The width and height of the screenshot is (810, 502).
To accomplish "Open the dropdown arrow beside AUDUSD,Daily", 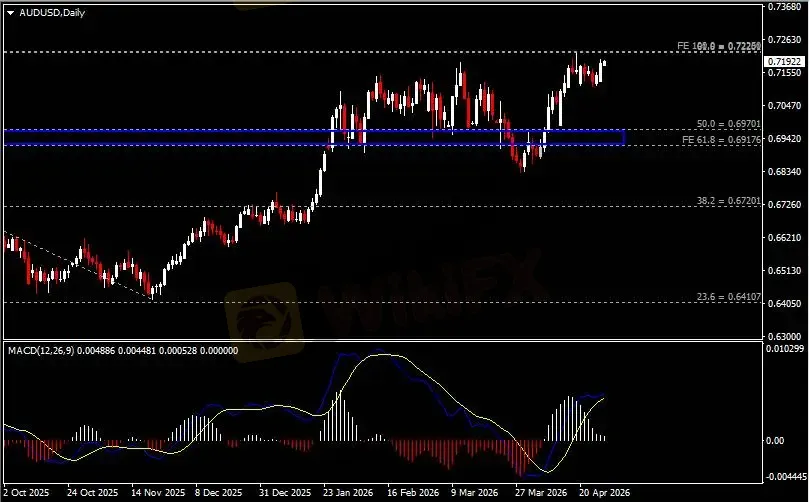I will click(10, 13).
